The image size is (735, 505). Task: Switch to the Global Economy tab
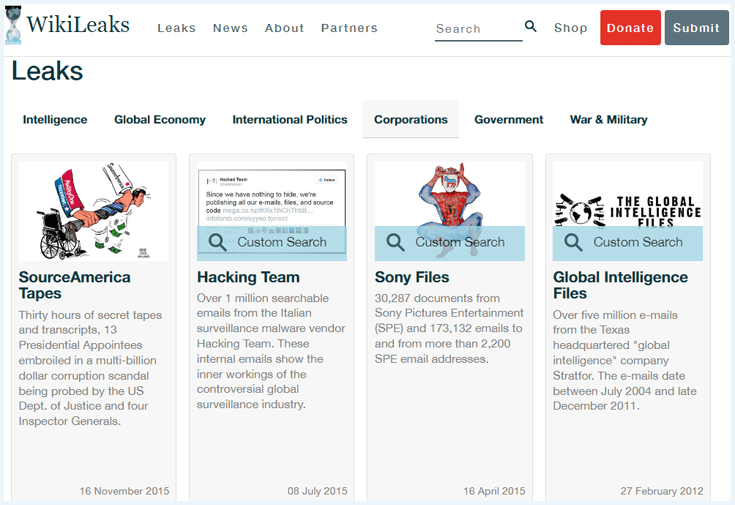160,120
